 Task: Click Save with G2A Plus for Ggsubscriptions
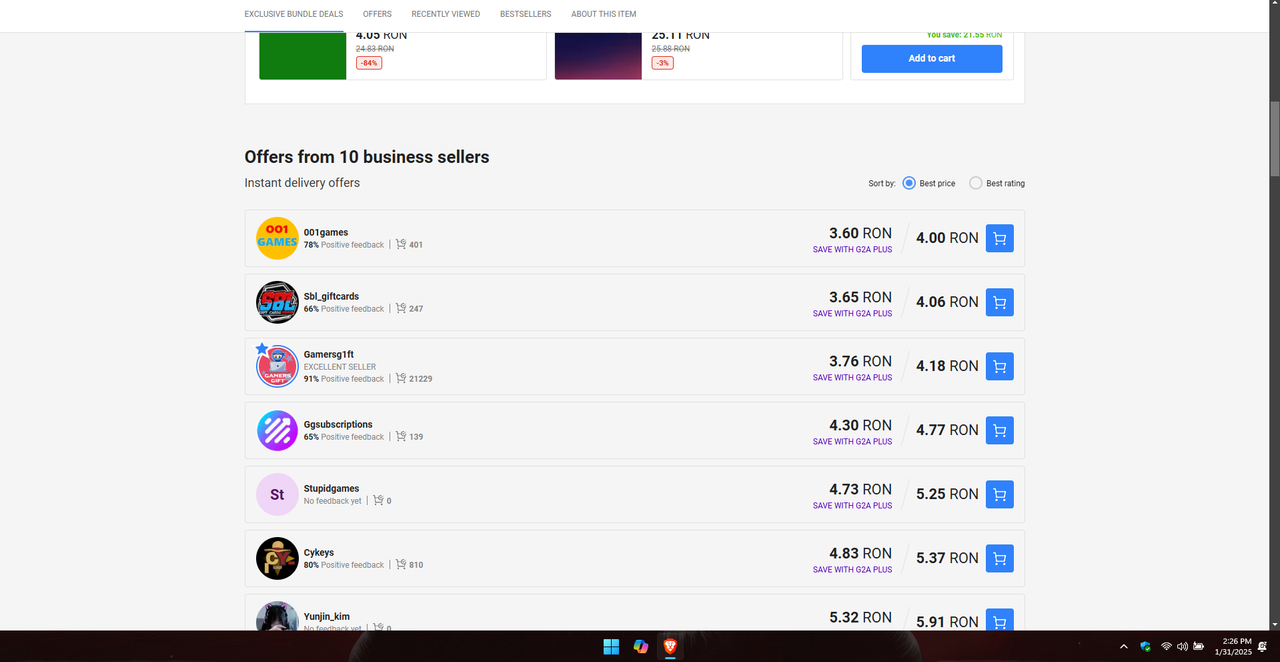pyautogui.click(x=852, y=442)
